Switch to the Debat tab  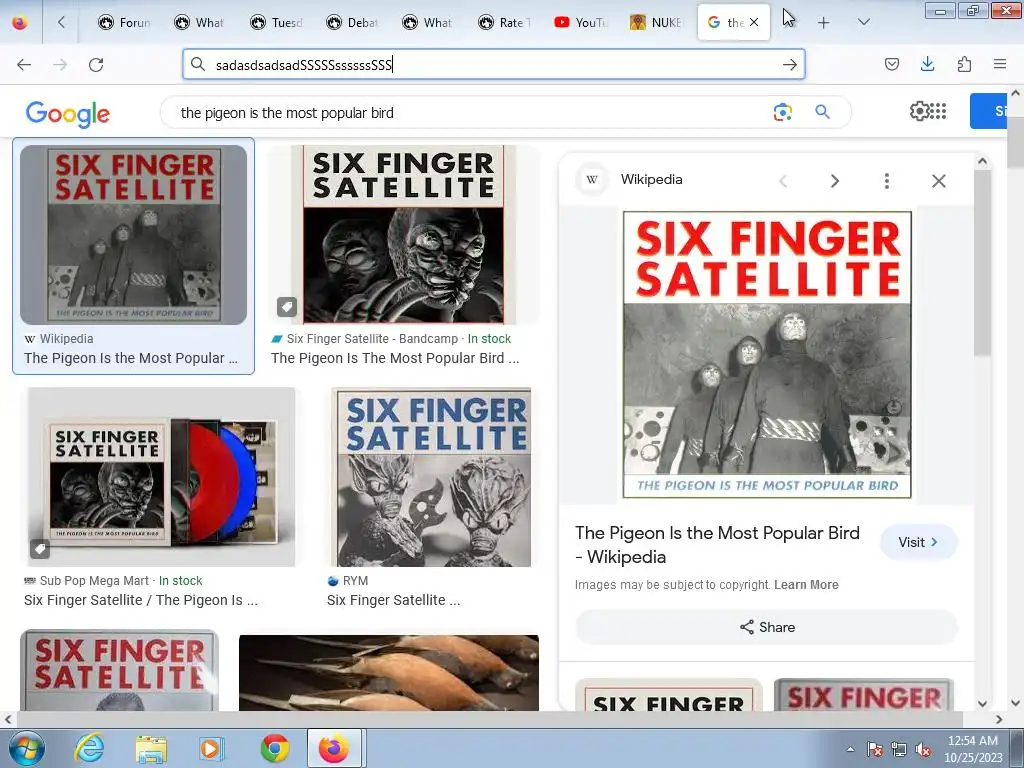353,22
